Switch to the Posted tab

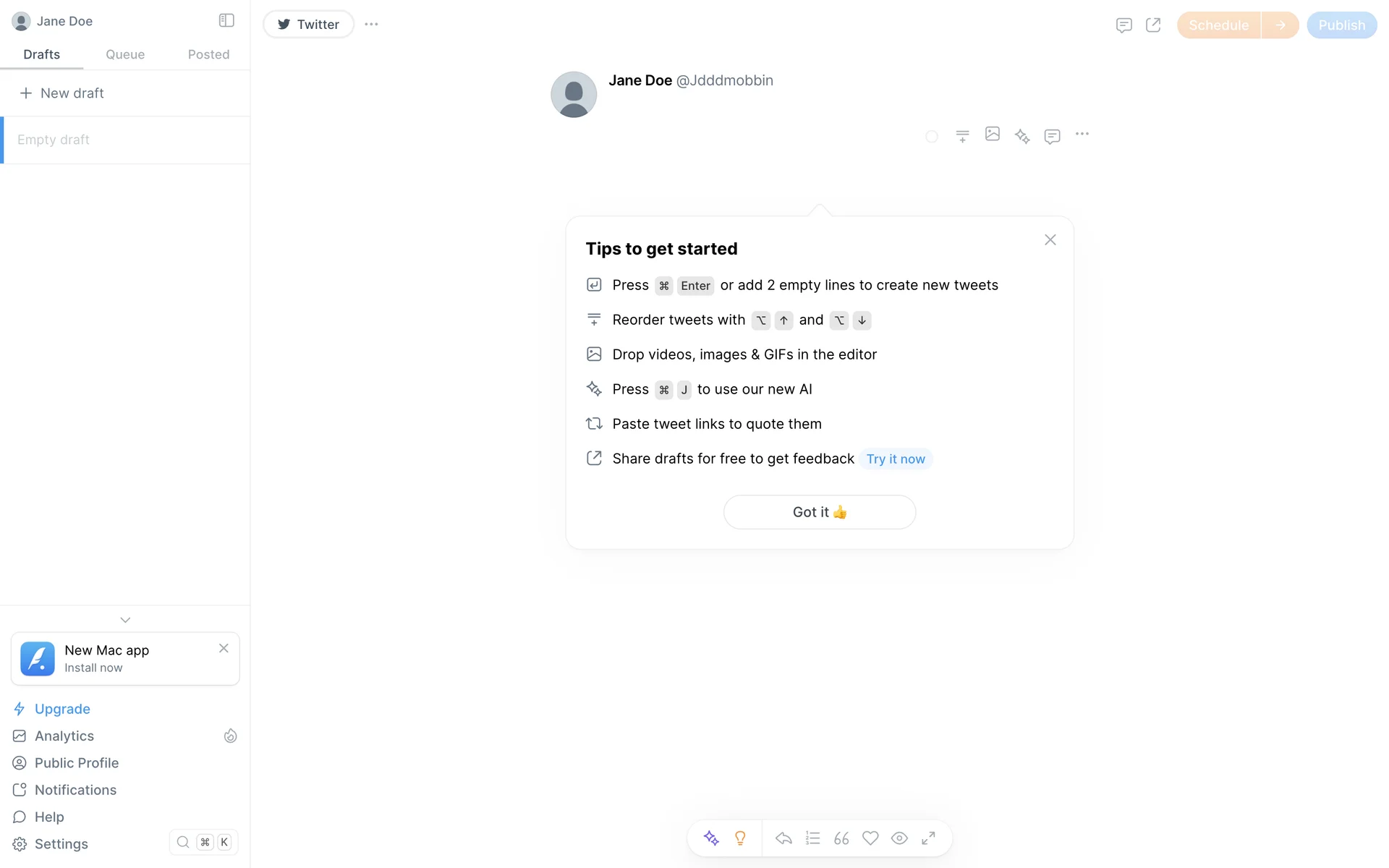pos(208,54)
